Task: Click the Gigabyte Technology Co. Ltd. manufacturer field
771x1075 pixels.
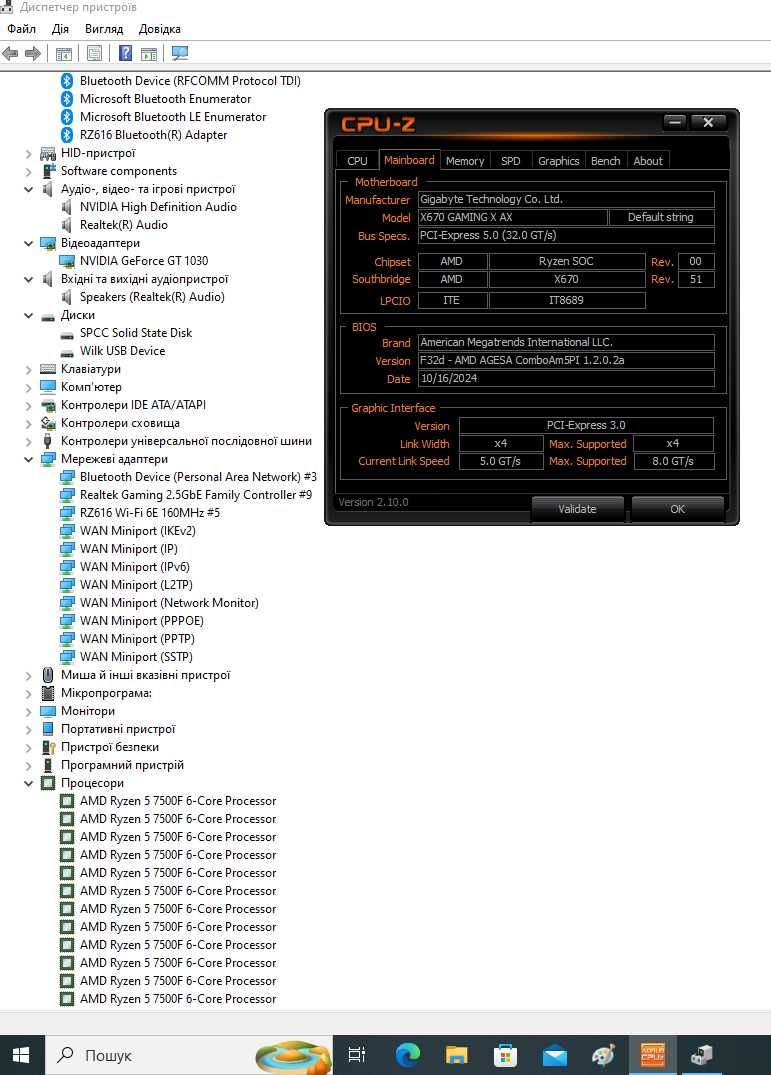Action: (566, 200)
